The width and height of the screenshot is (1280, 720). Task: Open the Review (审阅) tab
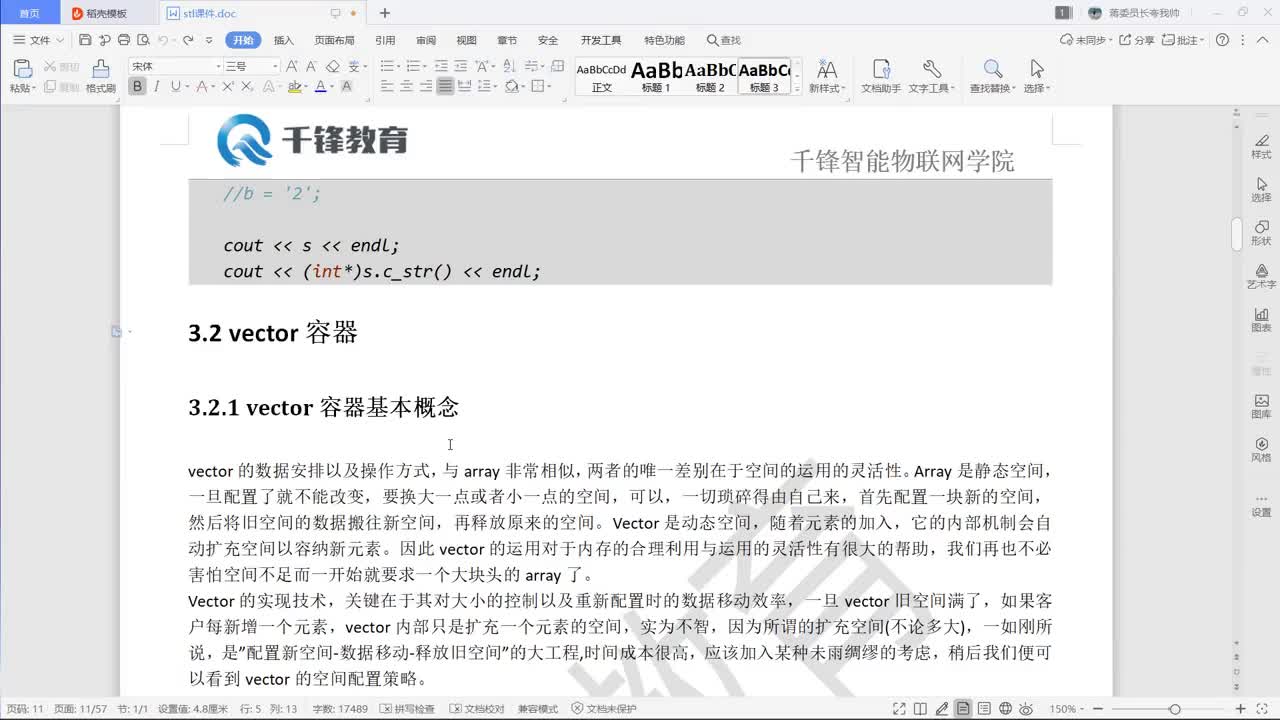426,40
